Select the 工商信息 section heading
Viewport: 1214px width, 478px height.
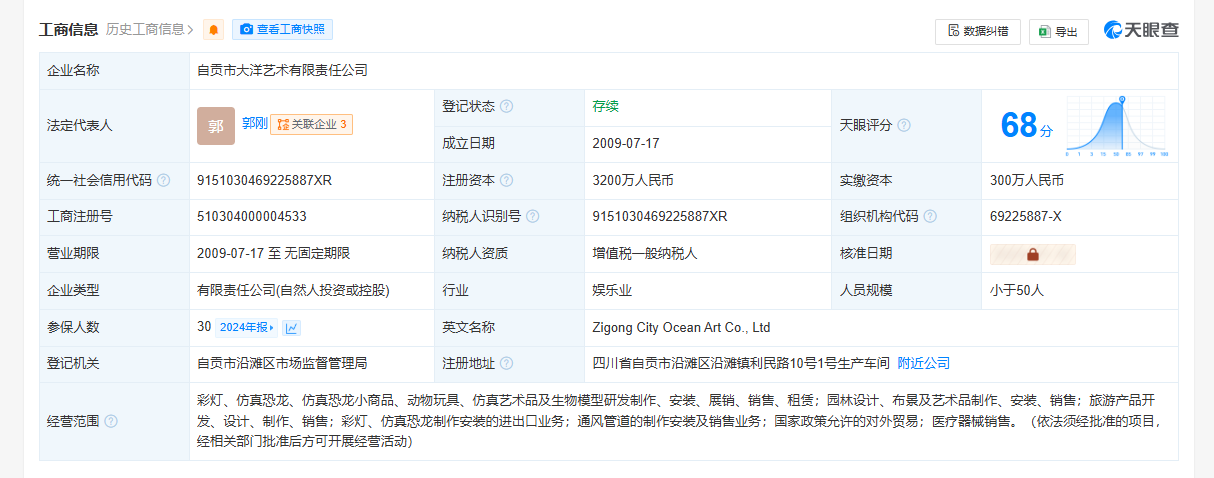tap(69, 30)
